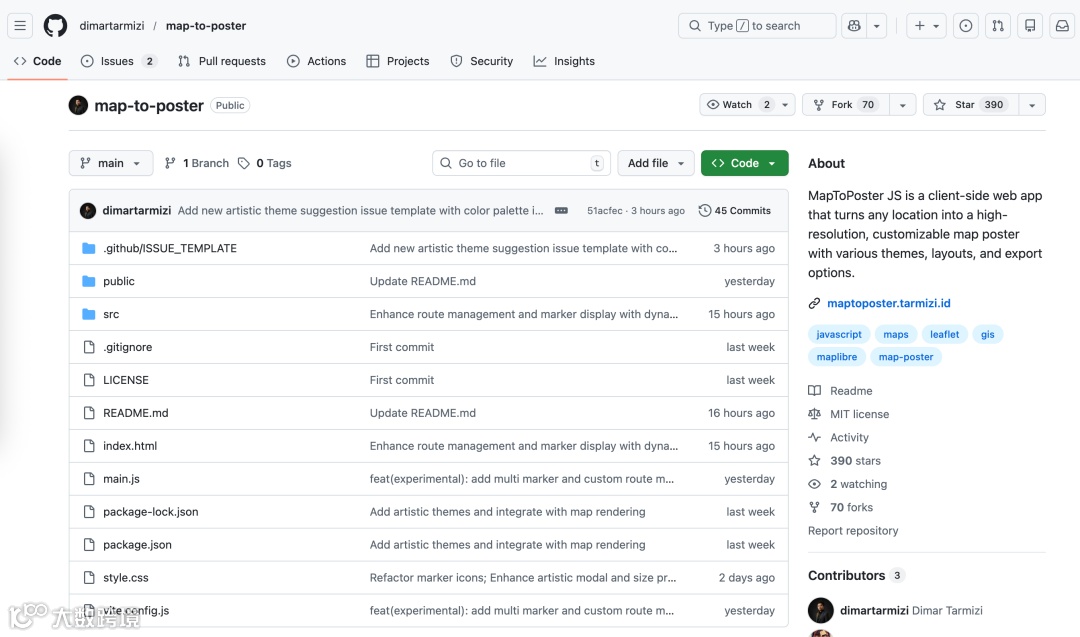
Task: Open the repositories icon in header
Action: click(1030, 25)
